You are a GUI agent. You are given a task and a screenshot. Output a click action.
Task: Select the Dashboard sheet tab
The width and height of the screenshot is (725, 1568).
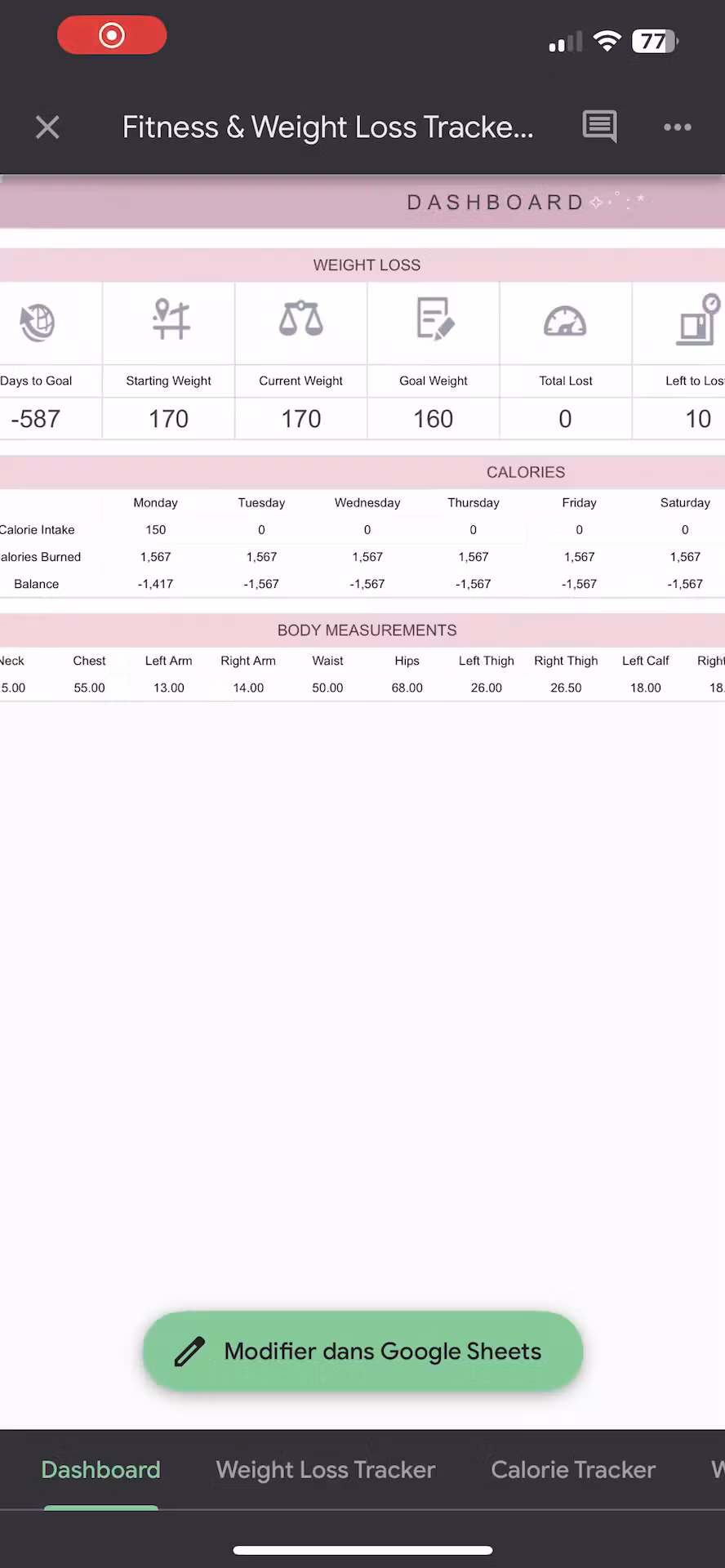tap(100, 1470)
